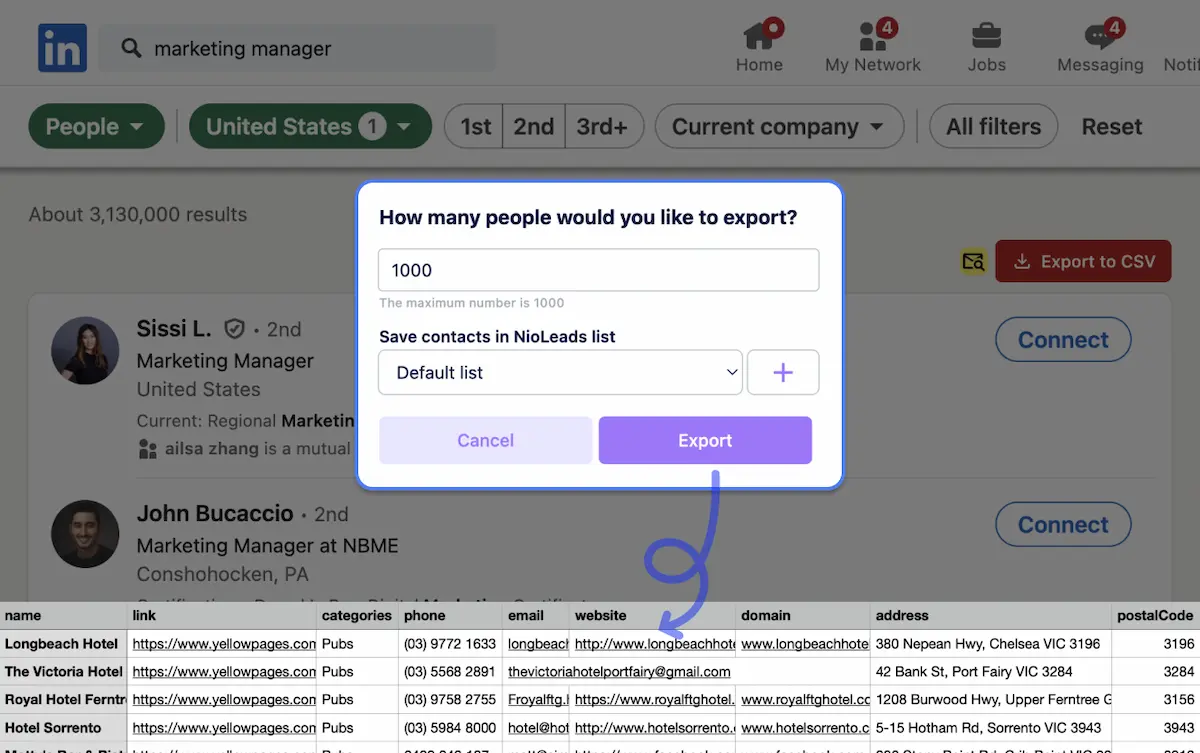Click thevictoriahotelportfairy@gmail.com email cell
Screen dimensions: 1200x753
pyautogui.click(x=619, y=672)
